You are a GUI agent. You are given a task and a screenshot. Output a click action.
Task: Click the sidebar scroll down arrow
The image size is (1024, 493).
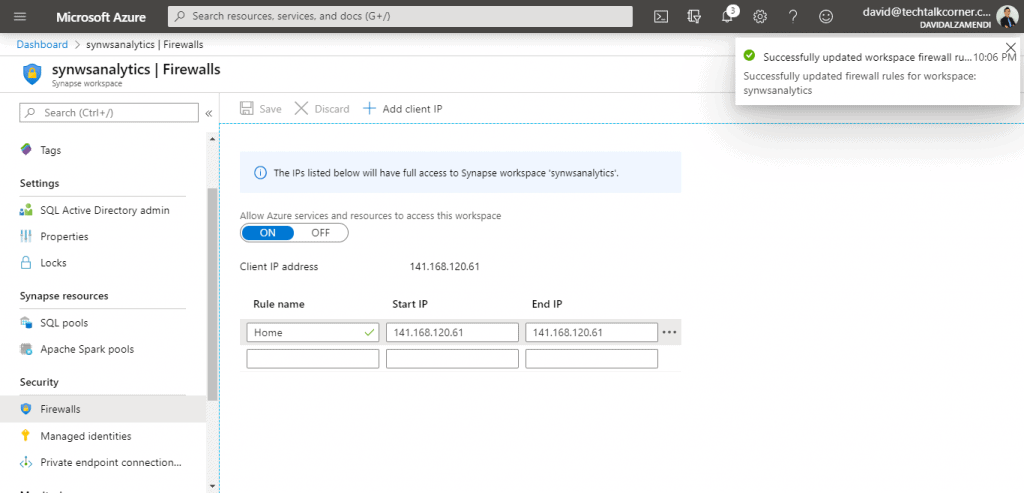(x=212, y=486)
